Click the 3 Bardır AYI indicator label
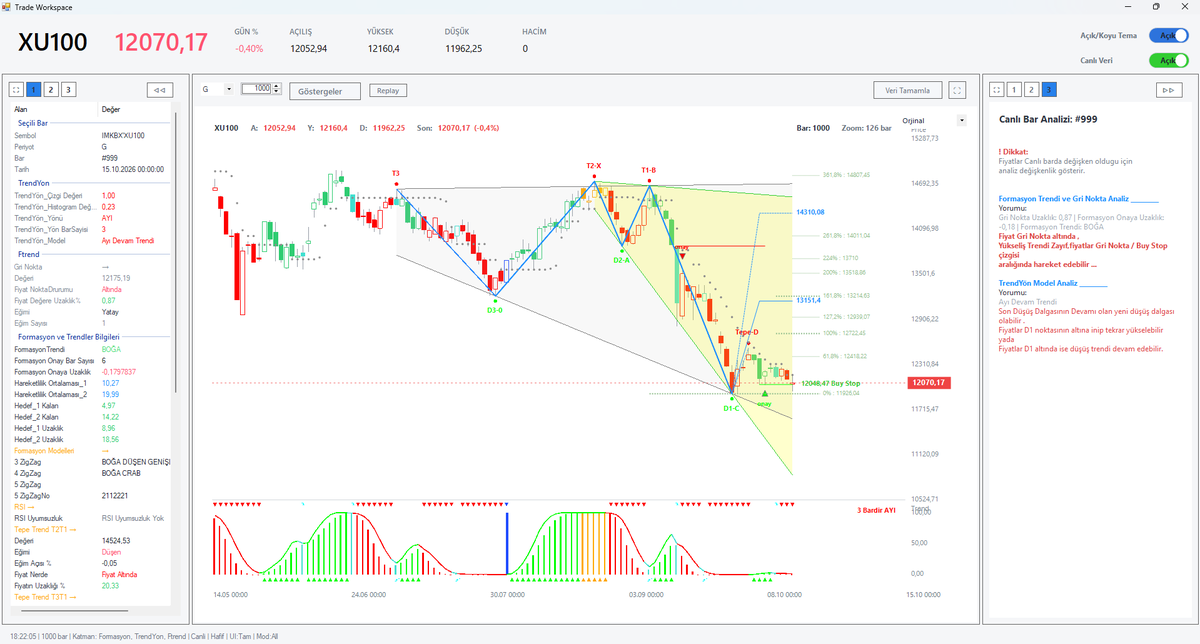1200x644 pixels. tap(876, 510)
